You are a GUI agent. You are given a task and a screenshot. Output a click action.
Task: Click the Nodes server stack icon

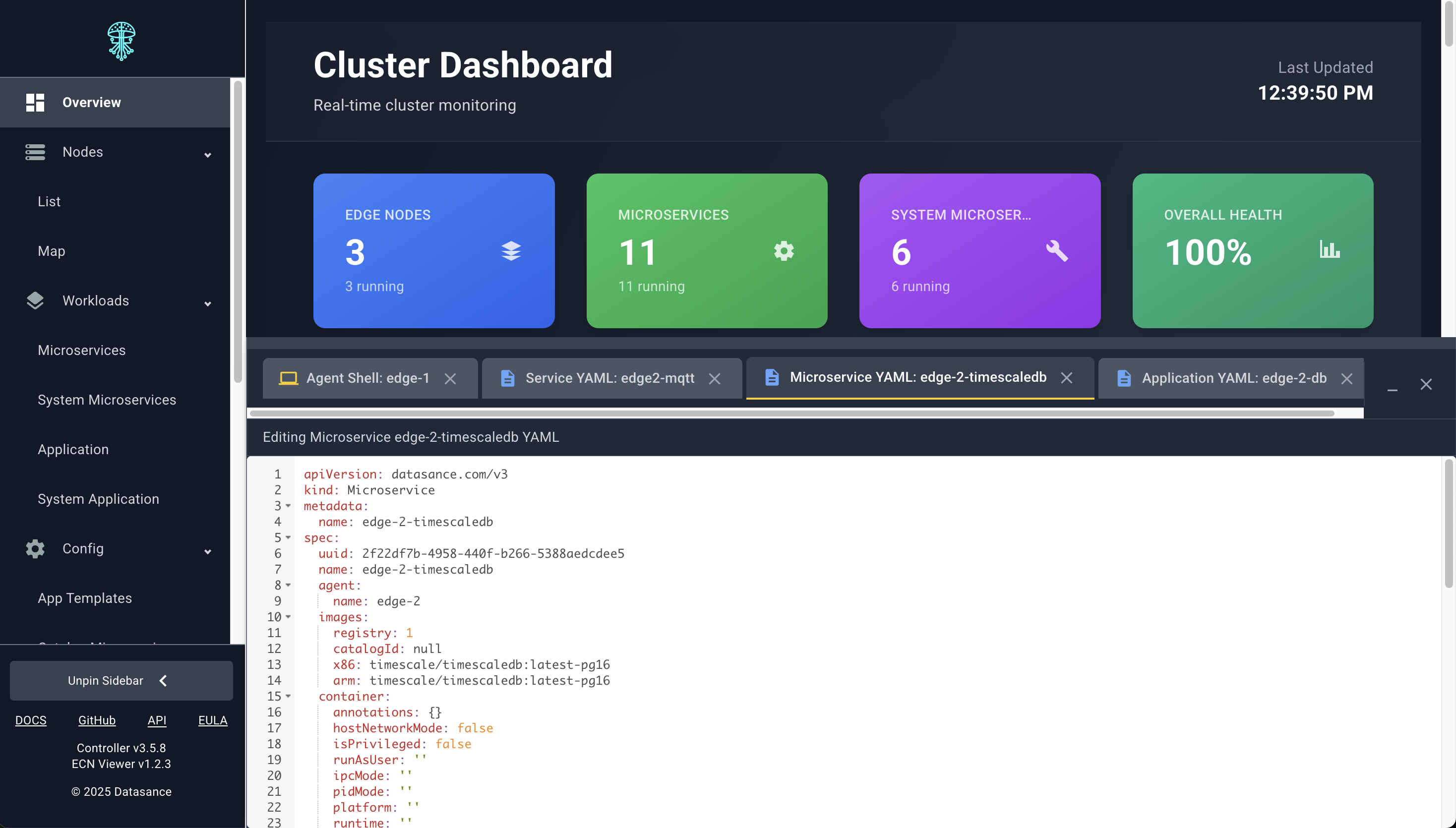coord(35,152)
